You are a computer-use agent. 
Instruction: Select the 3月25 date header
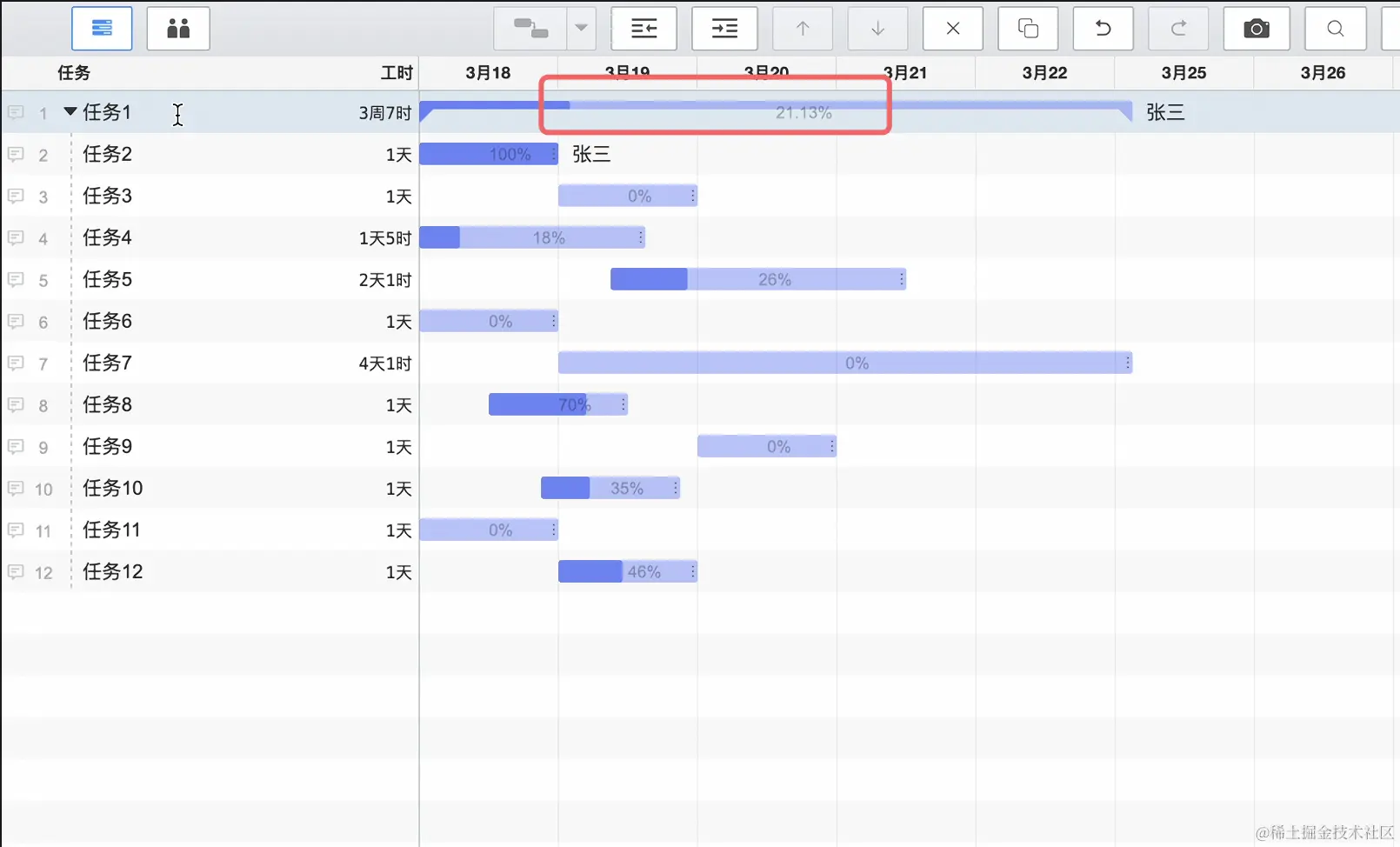point(1183,73)
